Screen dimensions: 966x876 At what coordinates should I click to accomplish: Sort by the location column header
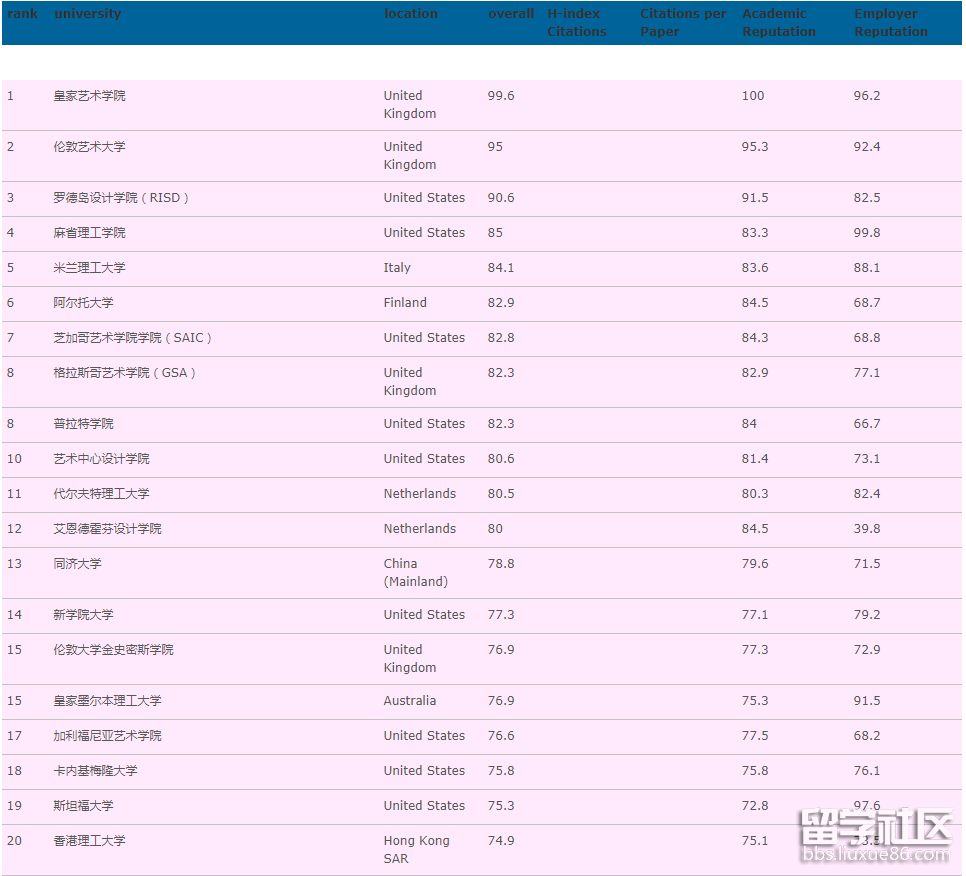[x=411, y=13]
